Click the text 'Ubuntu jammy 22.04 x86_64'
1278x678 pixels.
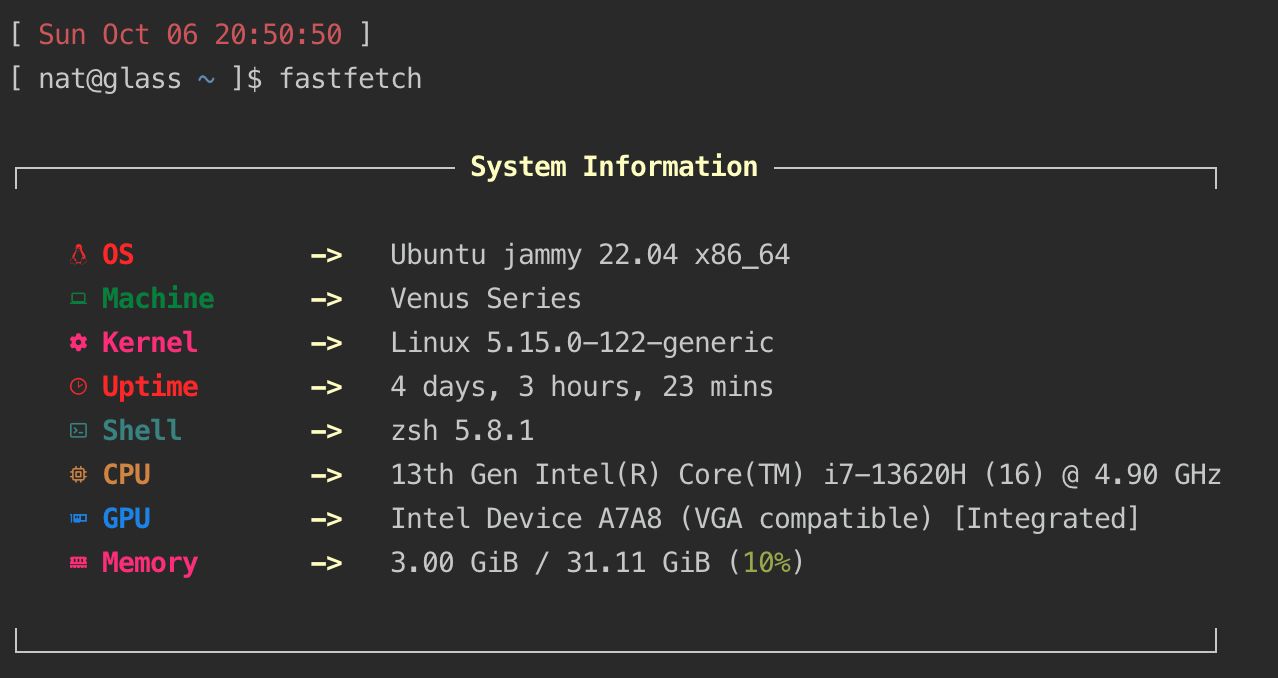tap(590, 255)
